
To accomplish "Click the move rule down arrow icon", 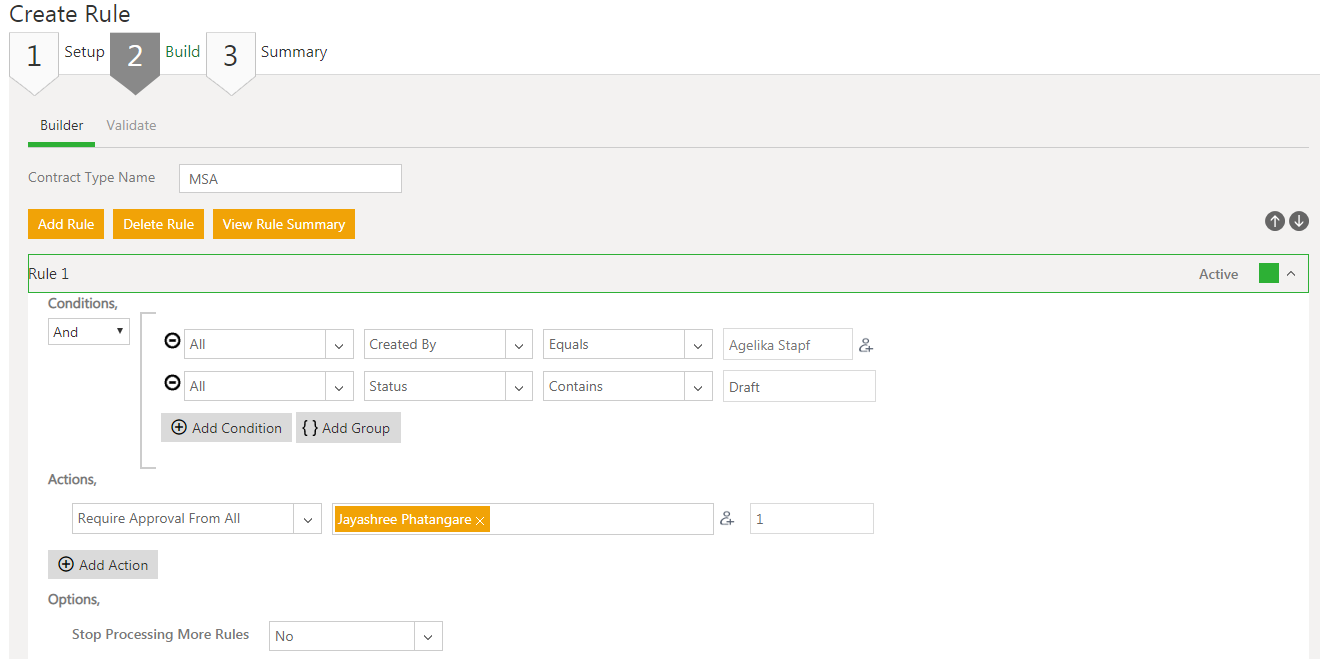I will [x=1299, y=222].
